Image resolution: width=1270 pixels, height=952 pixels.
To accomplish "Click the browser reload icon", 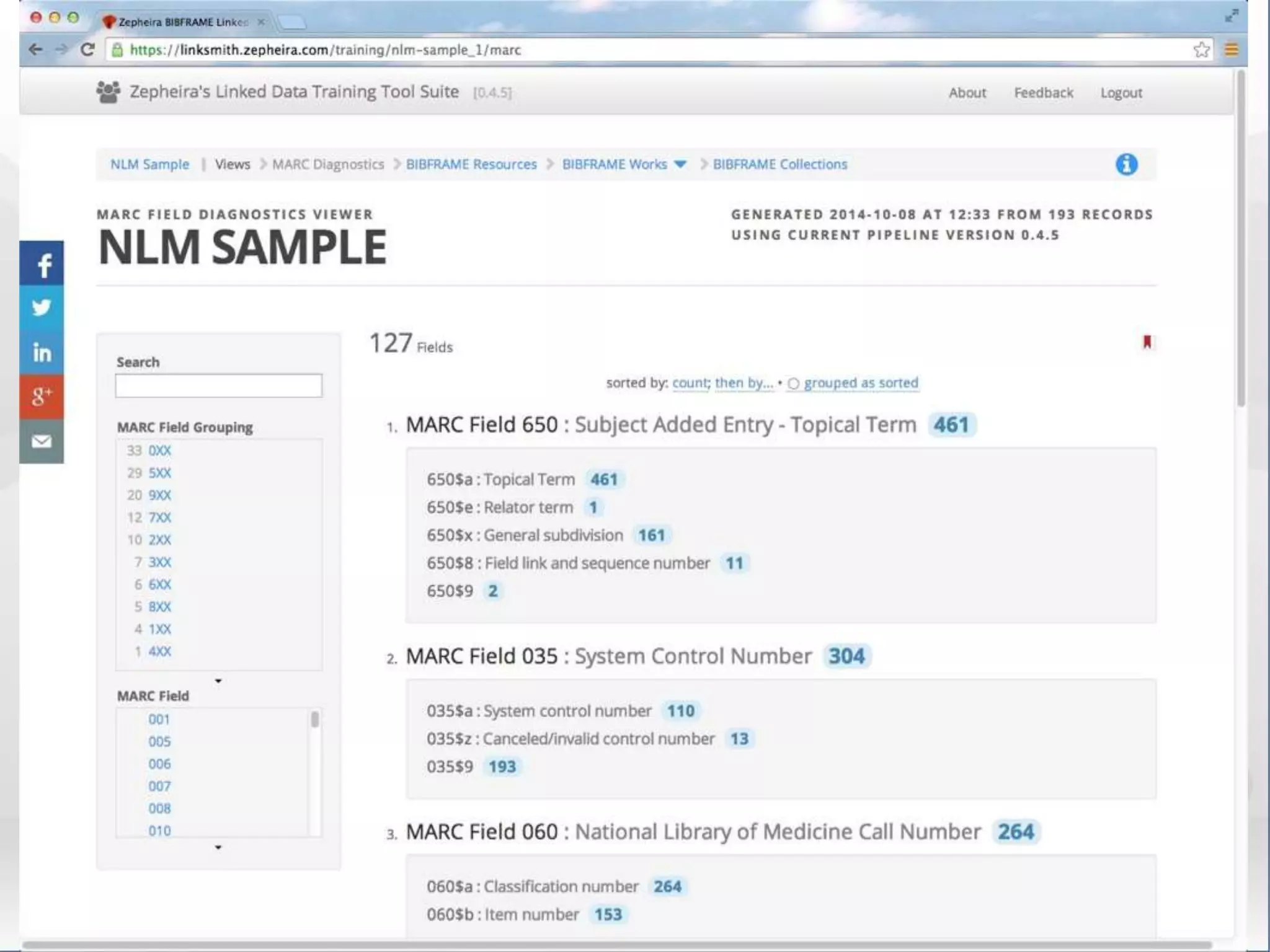I will pyautogui.click(x=87, y=50).
